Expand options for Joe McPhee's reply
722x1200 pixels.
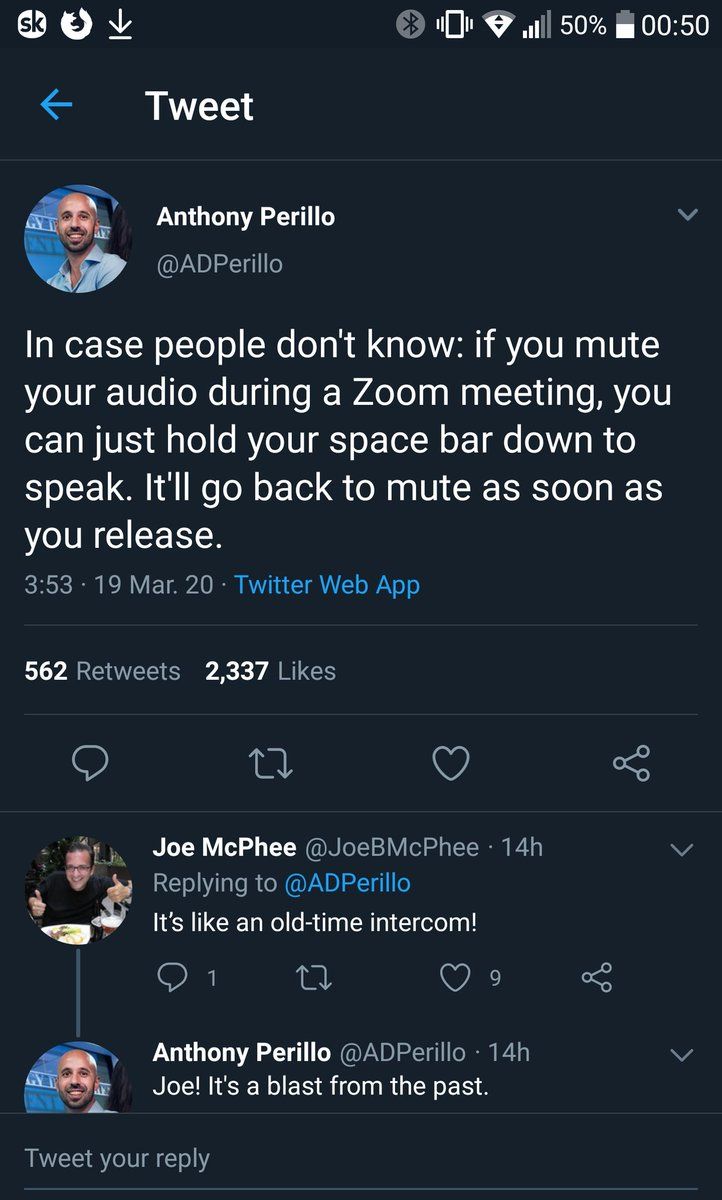coord(681,850)
